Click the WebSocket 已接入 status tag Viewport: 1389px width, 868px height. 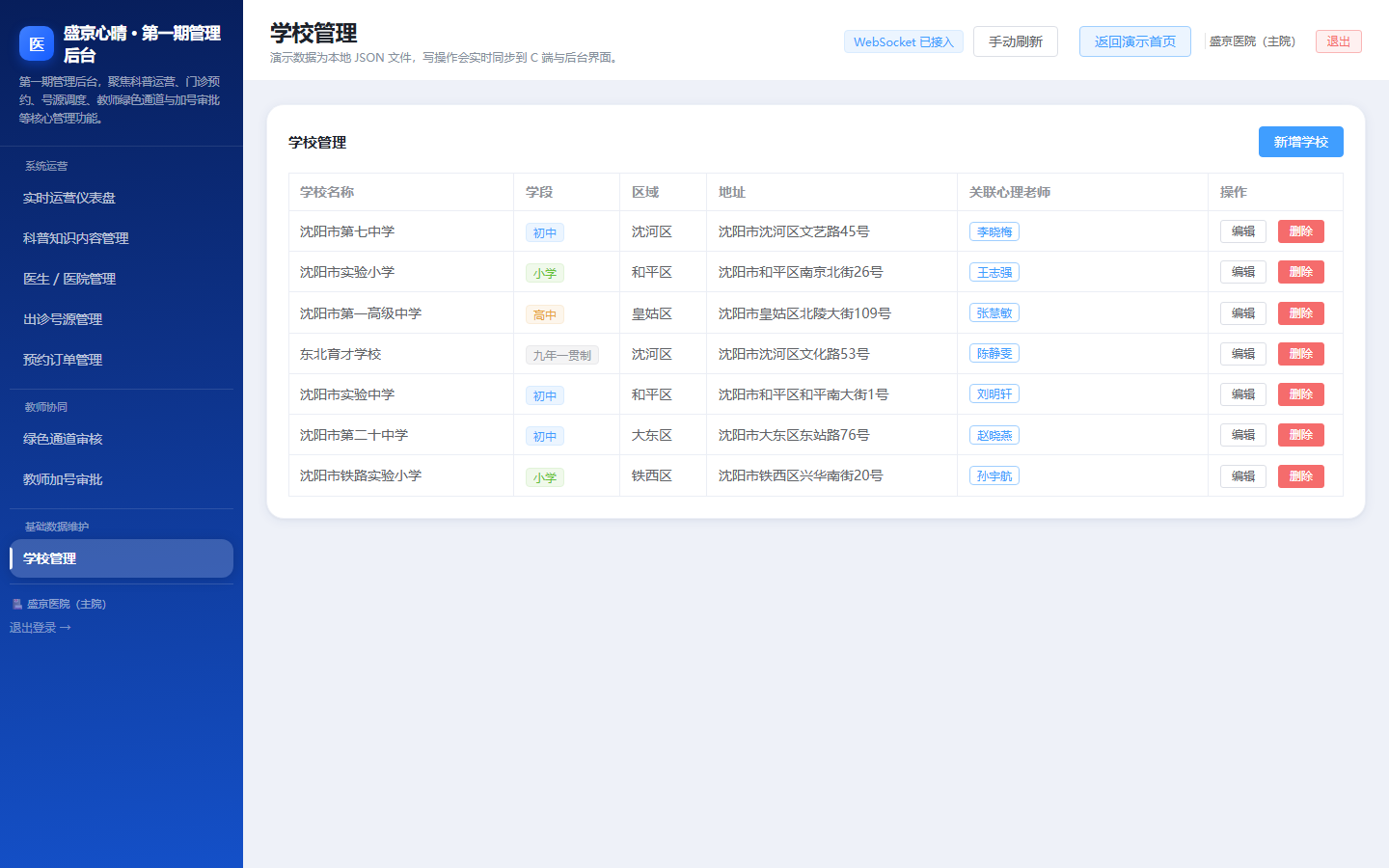click(x=904, y=41)
